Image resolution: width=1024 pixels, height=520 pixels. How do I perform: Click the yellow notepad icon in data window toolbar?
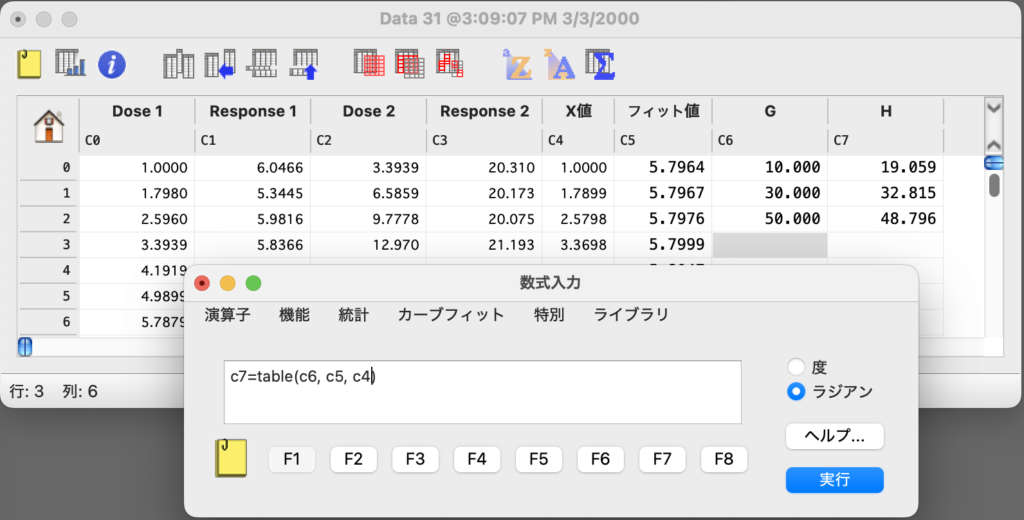[x=30, y=65]
